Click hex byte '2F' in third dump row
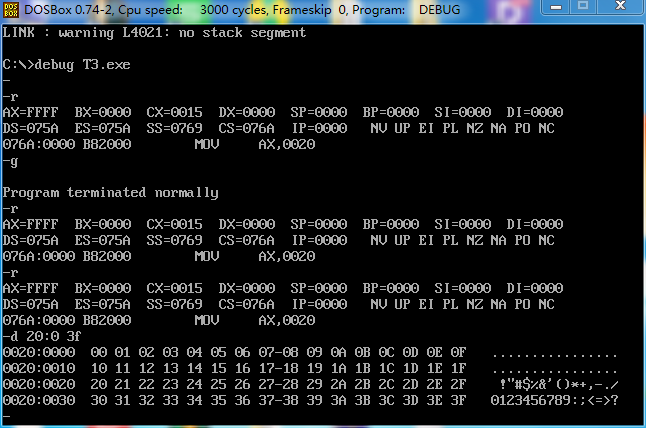Image resolution: width=646 pixels, height=428 pixels. 458,384
